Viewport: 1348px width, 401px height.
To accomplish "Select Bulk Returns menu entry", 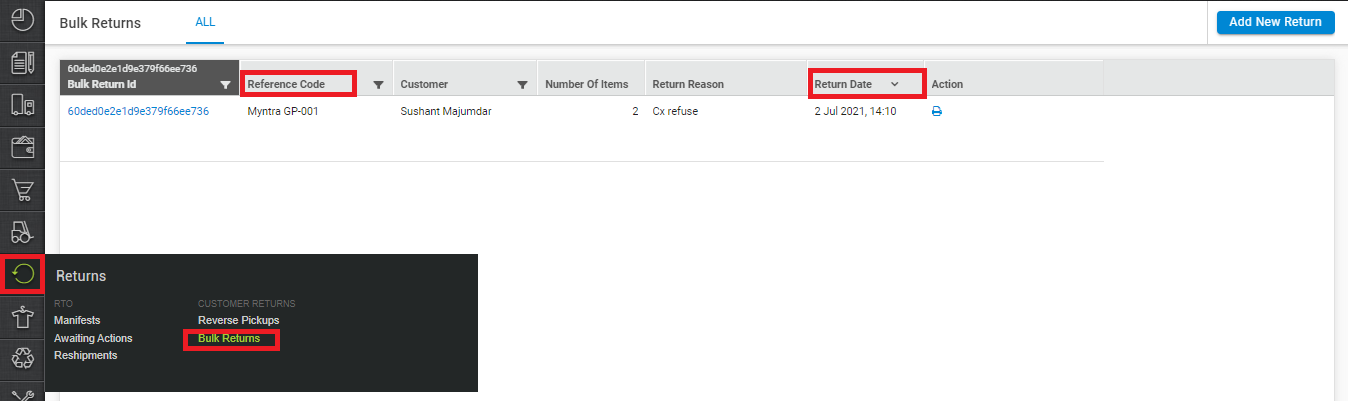I will tap(229, 338).
